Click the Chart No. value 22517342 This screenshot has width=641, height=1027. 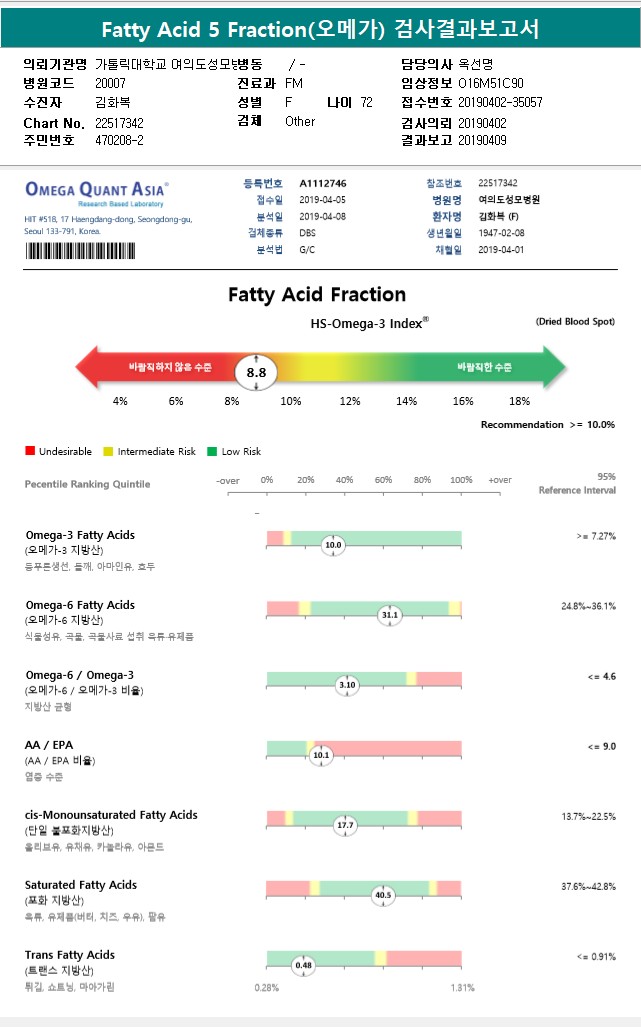(x=119, y=122)
